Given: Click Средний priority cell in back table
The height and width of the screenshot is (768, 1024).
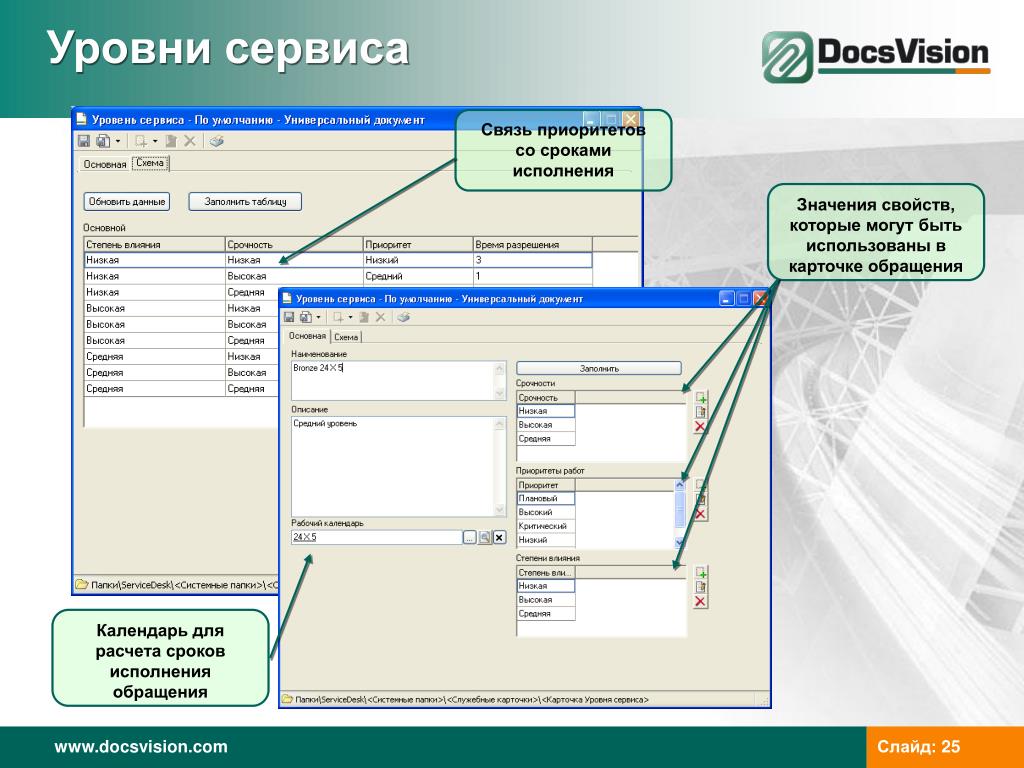Looking at the screenshot, I should [x=417, y=276].
